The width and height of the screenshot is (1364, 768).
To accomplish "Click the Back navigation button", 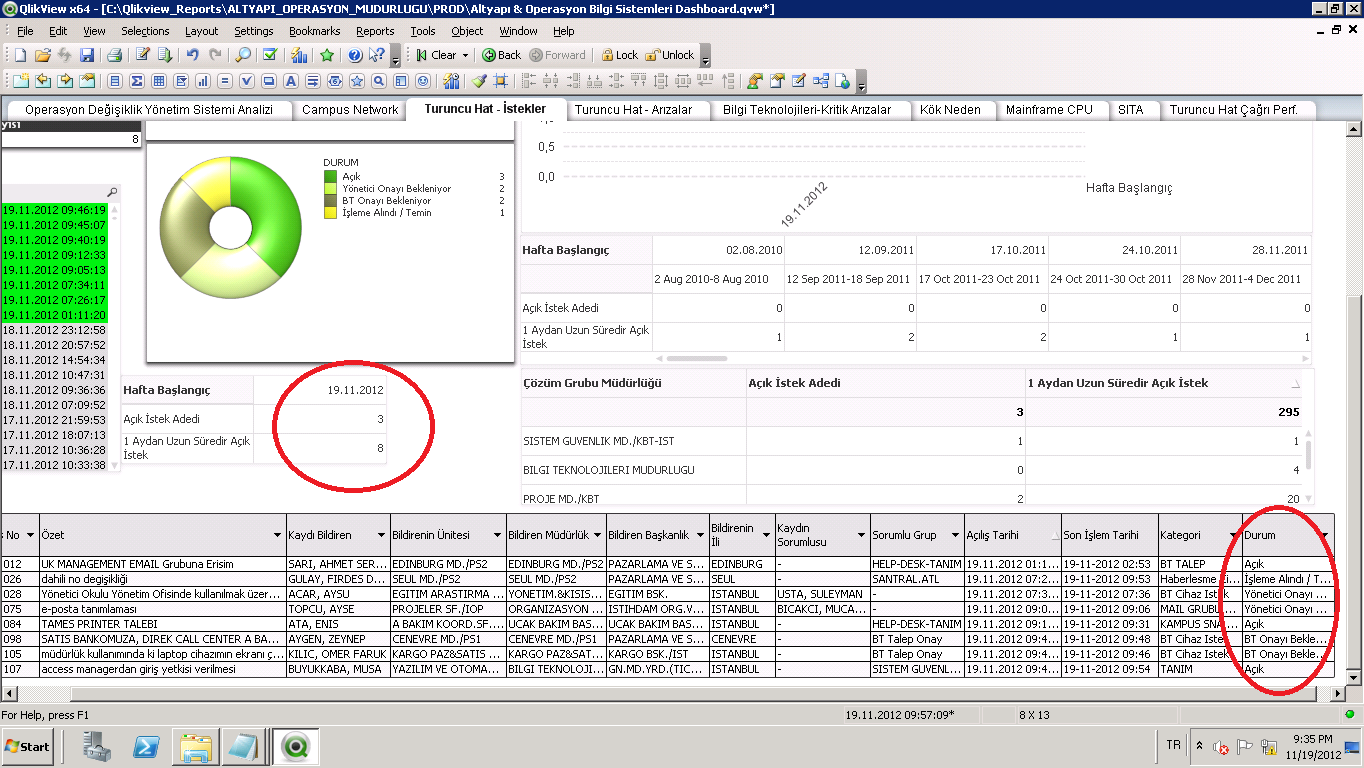I will (x=502, y=55).
